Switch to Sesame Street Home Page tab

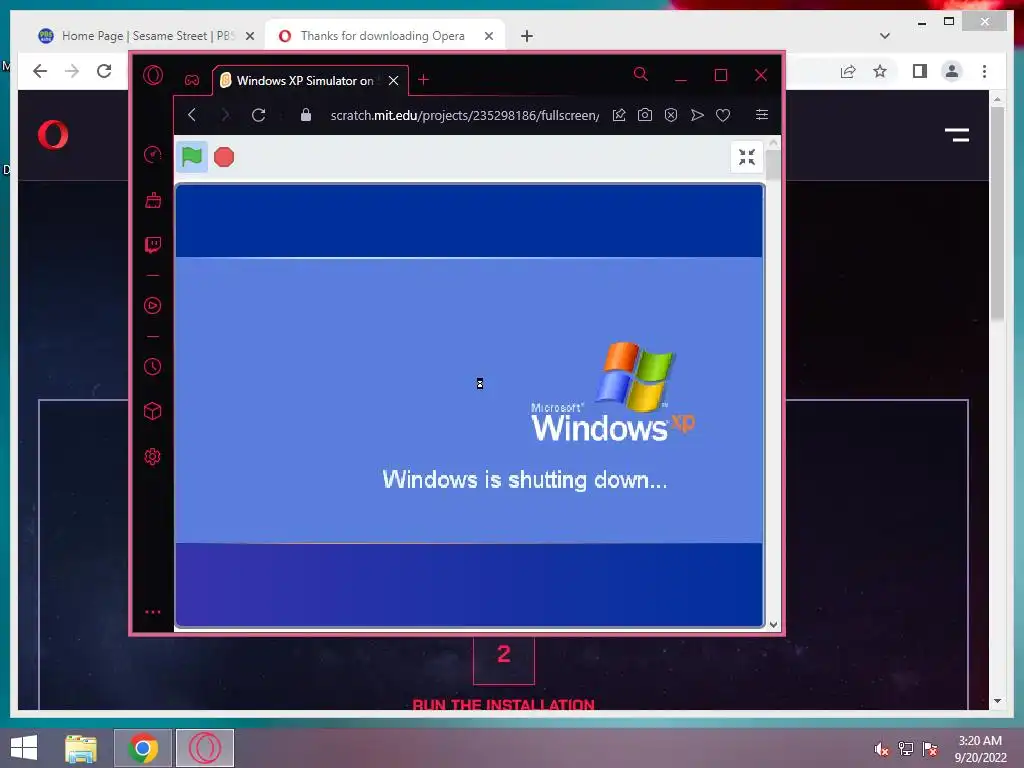pyautogui.click(x=146, y=36)
